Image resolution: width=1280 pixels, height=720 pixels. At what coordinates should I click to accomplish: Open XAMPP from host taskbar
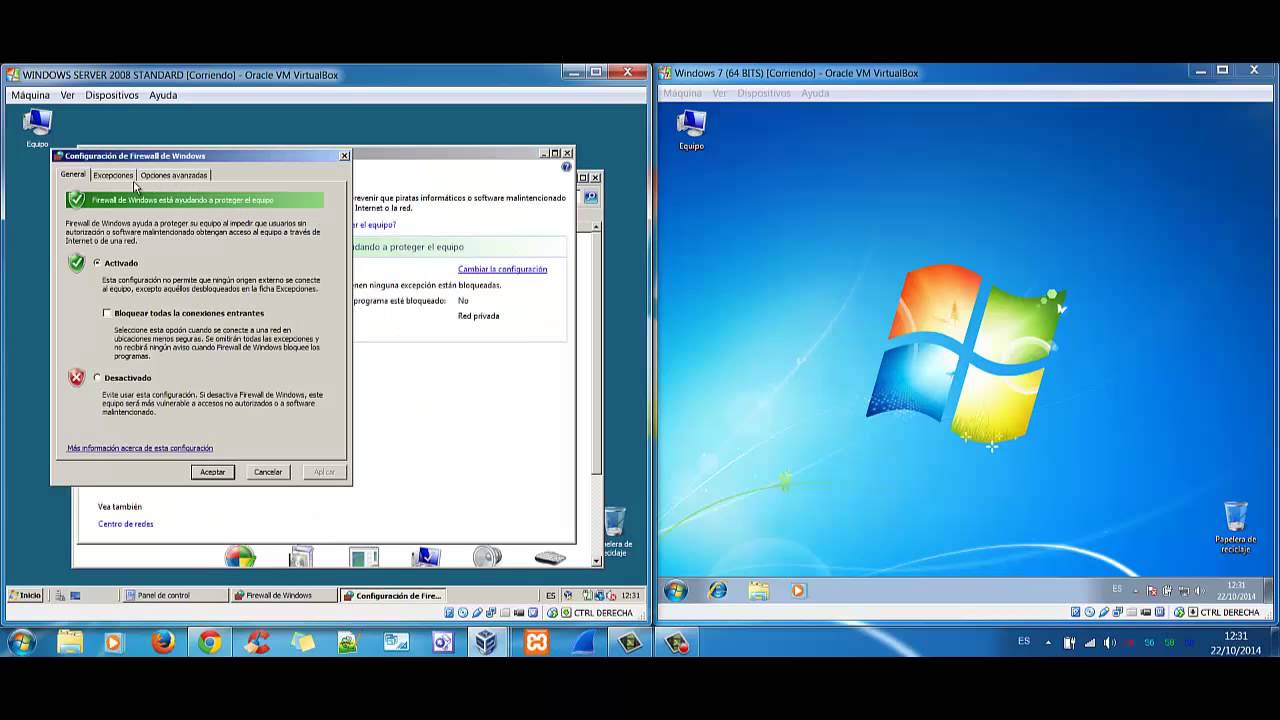[536, 642]
